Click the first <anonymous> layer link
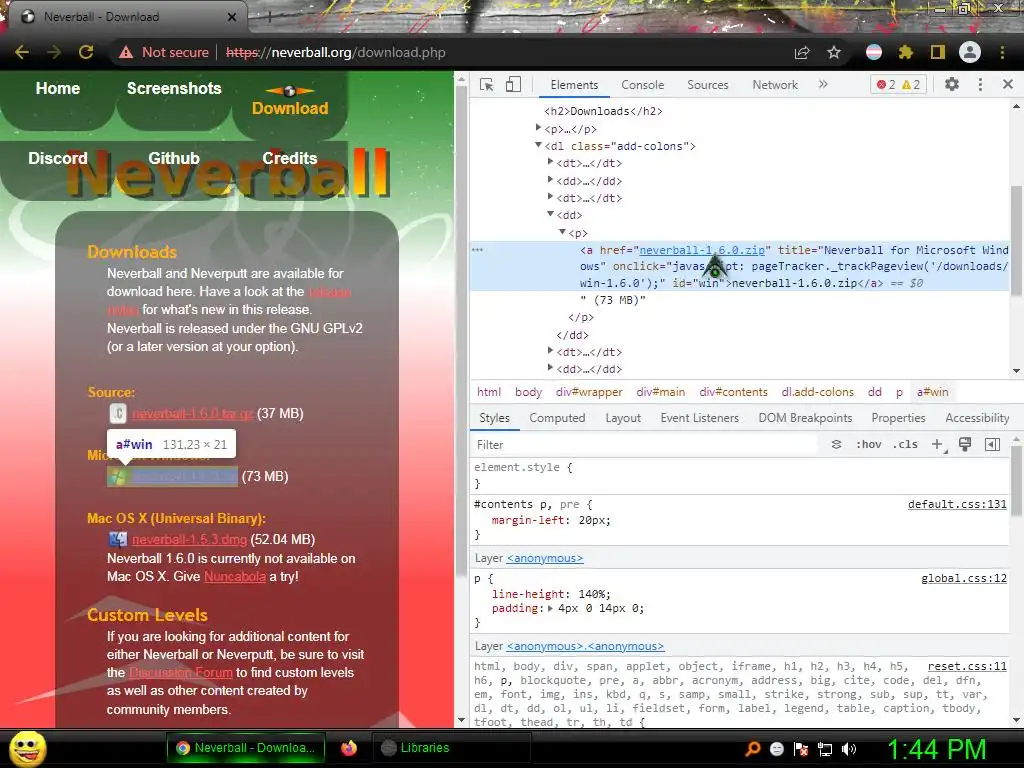The height and width of the screenshot is (768, 1024). pyautogui.click(x=545, y=558)
